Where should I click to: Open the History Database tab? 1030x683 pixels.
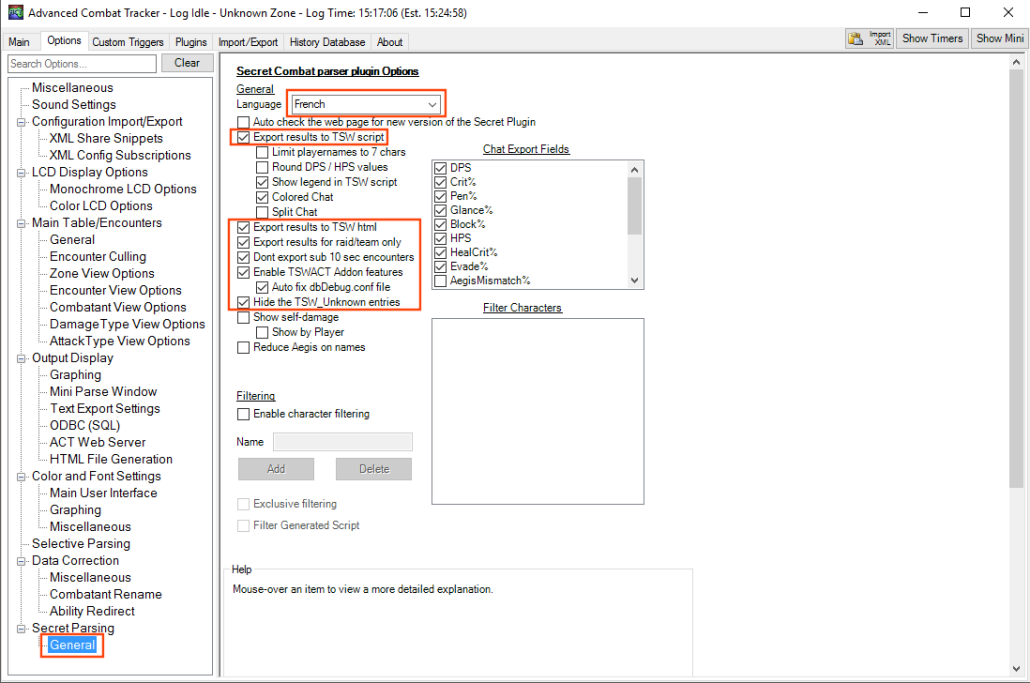pos(327,42)
